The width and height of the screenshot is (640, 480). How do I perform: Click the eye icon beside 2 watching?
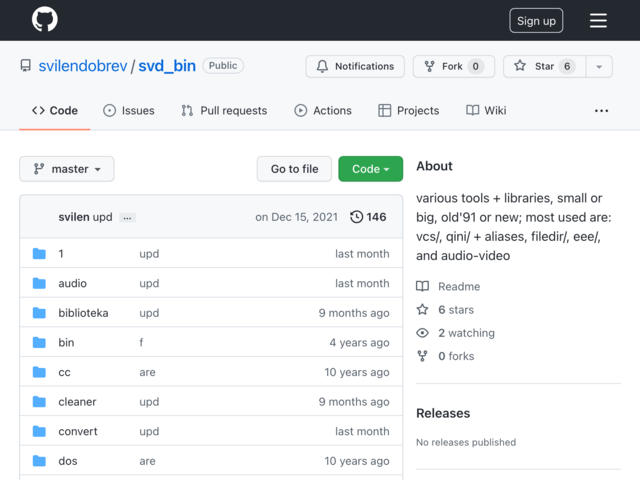(x=422, y=333)
